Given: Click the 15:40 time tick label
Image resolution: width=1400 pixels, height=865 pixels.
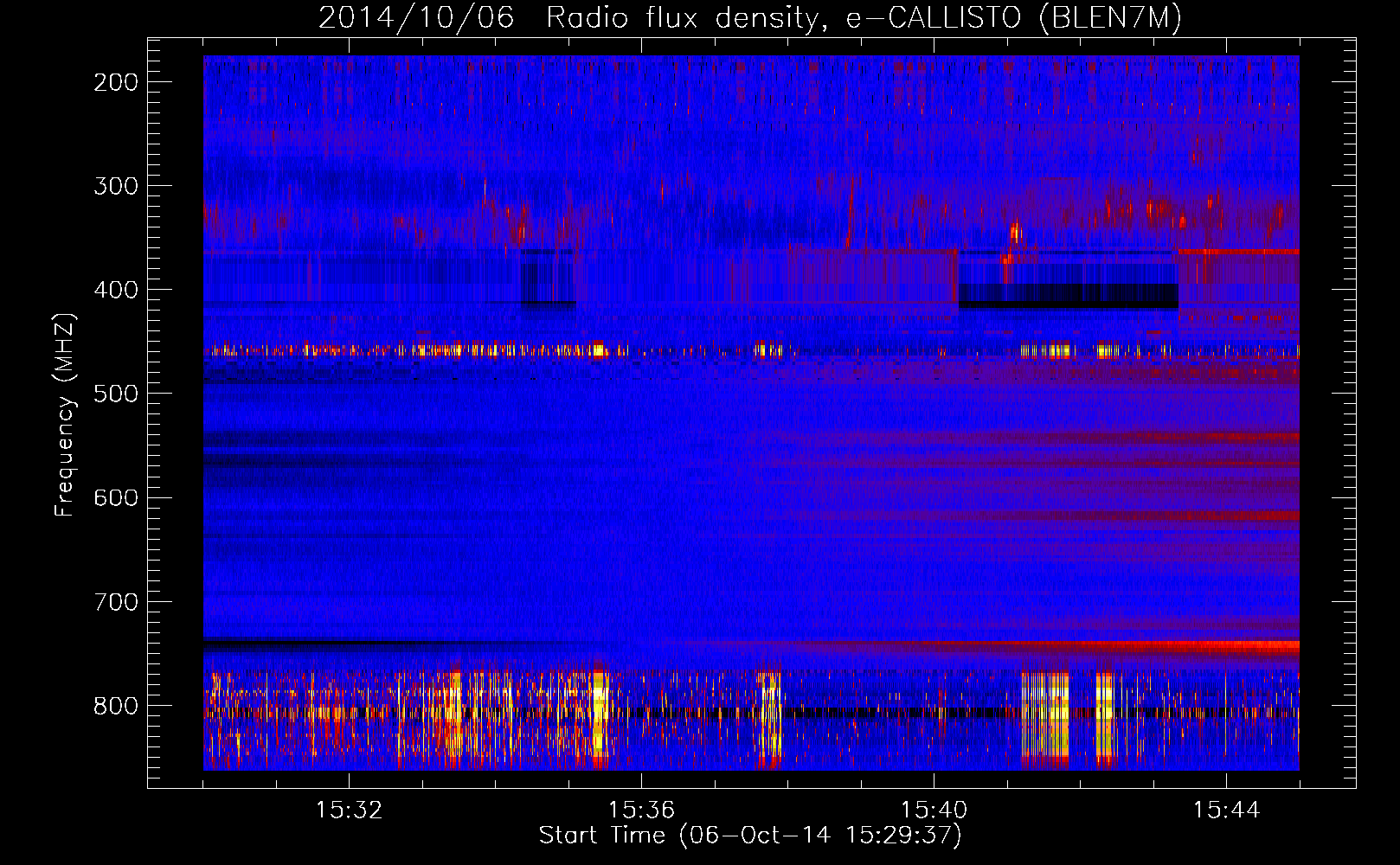Looking at the screenshot, I should coord(934,811).
